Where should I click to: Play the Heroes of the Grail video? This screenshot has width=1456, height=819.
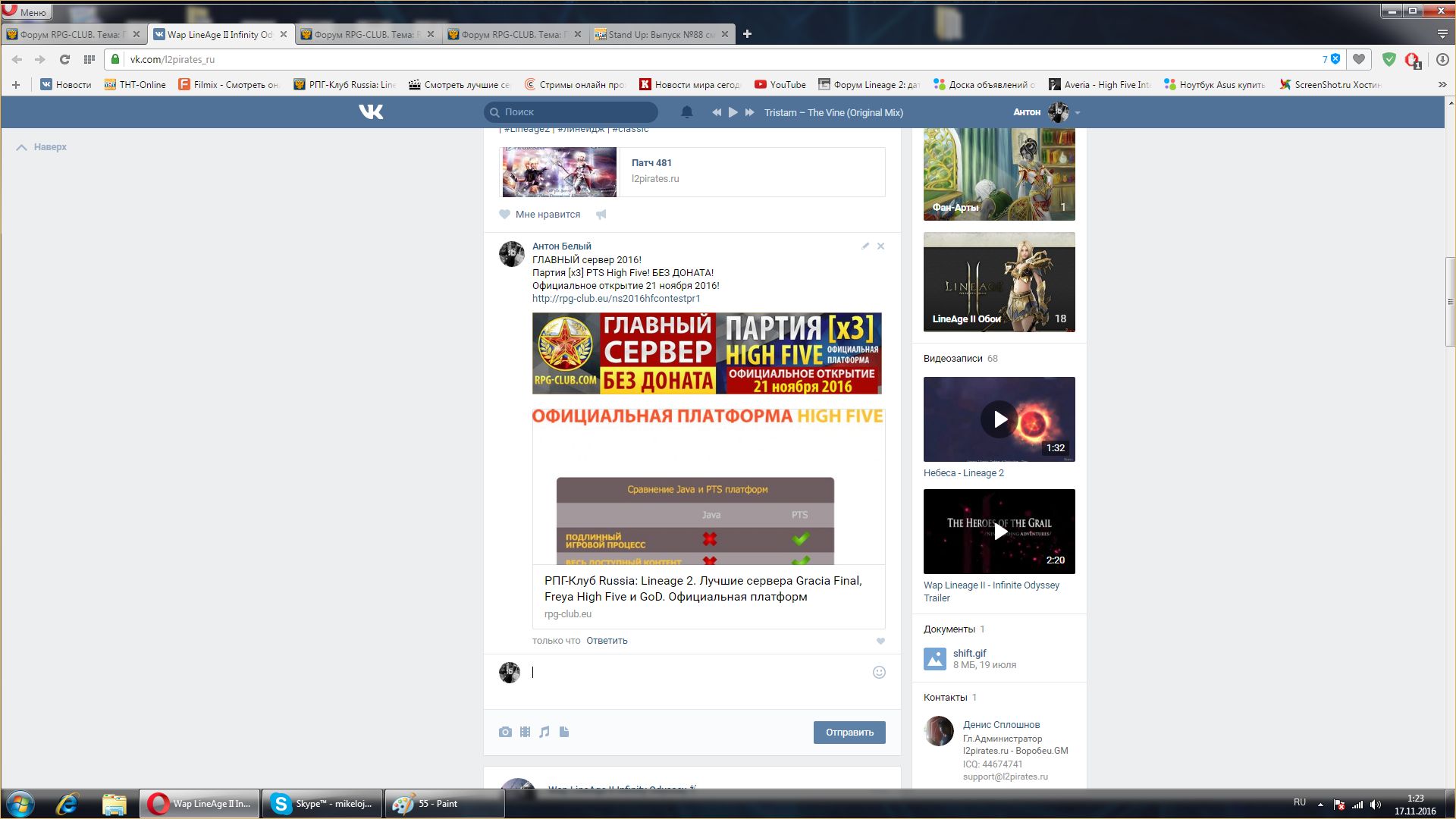click(999, 532)
